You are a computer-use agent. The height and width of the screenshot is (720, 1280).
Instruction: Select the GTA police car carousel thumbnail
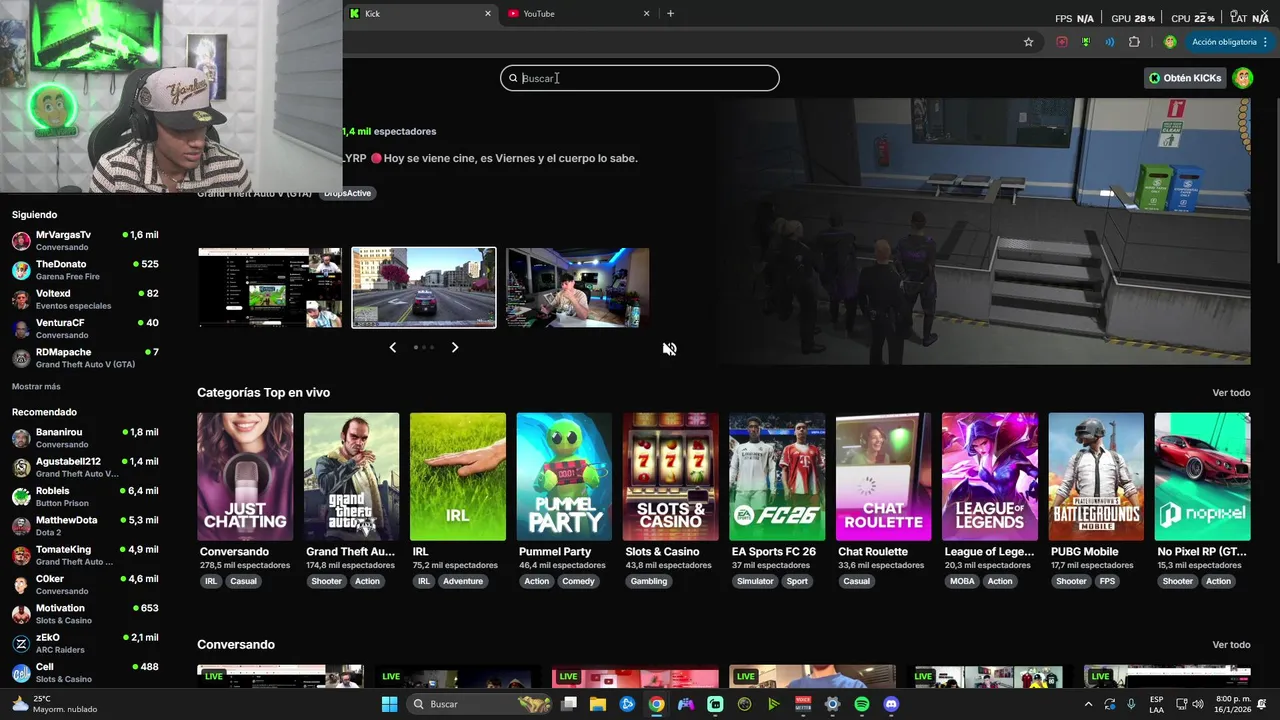pyautogui.click(x=424, y=288)
